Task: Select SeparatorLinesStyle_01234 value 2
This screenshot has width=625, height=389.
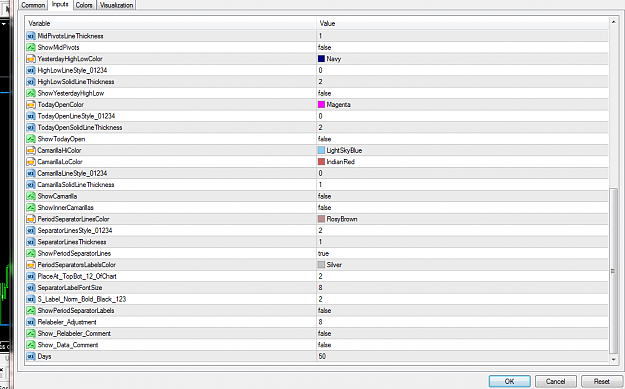Action: 320,231
